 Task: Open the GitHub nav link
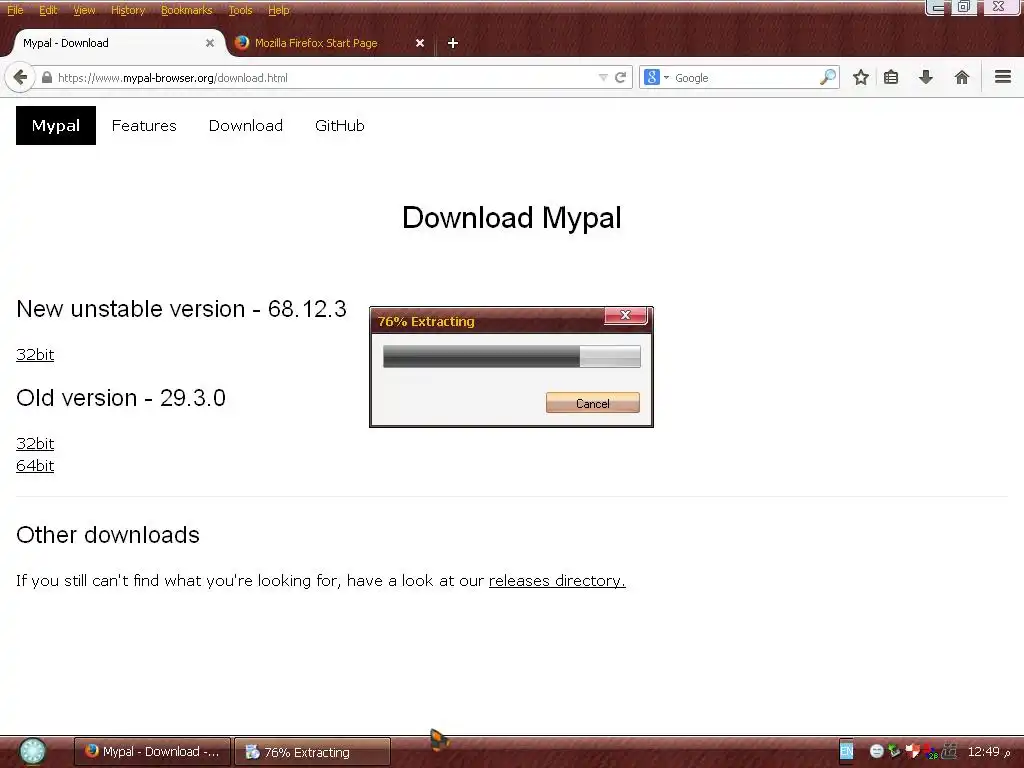pos(340,125)
